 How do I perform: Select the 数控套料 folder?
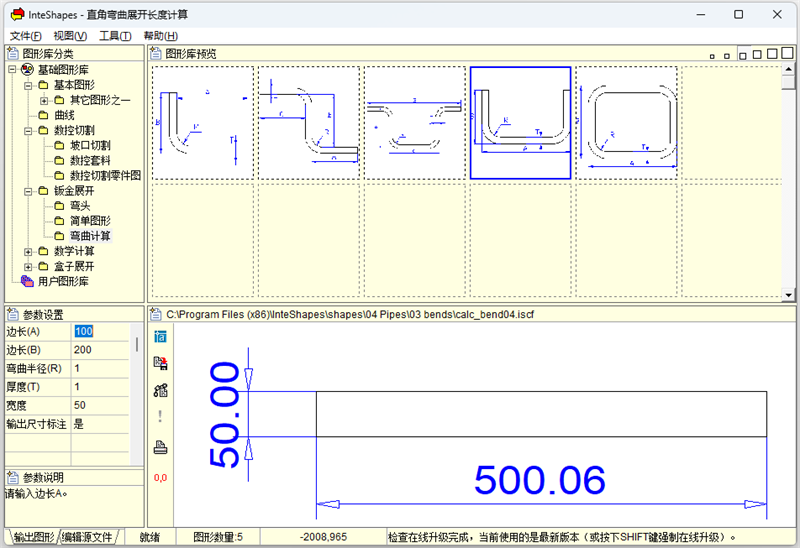(90, 161)
